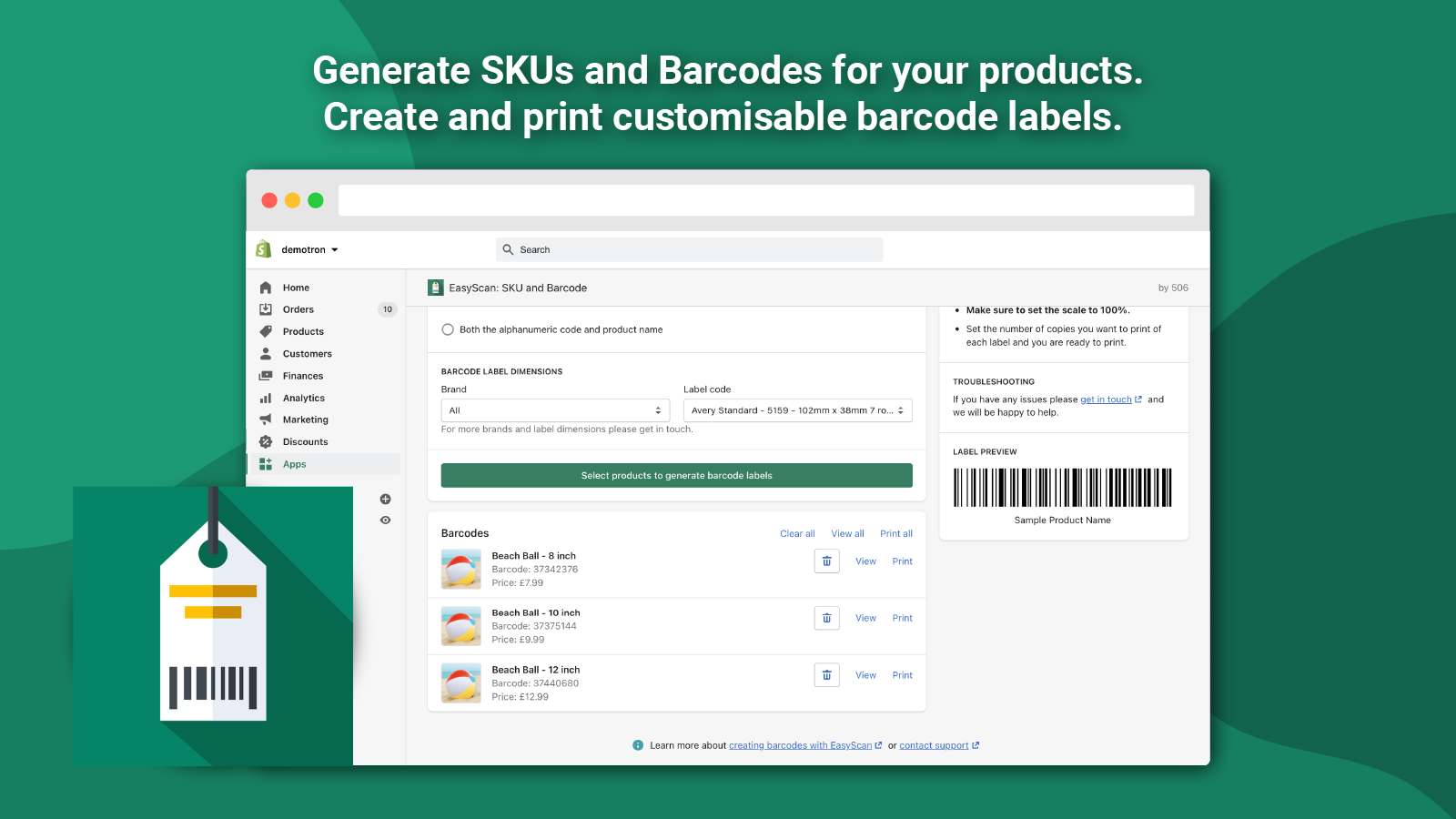Open Products from the sidebar icon

point(266,331)
